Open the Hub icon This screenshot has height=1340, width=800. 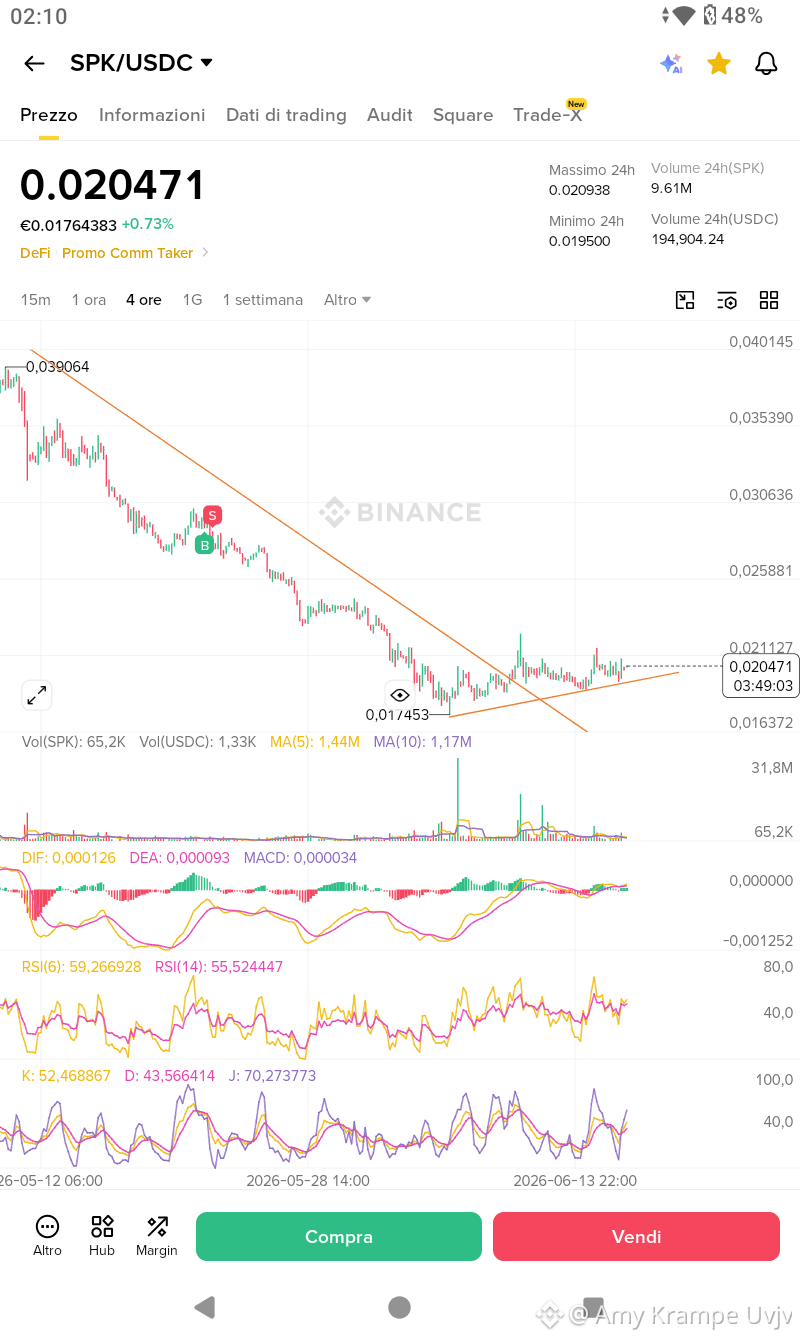coord(102,1236)
